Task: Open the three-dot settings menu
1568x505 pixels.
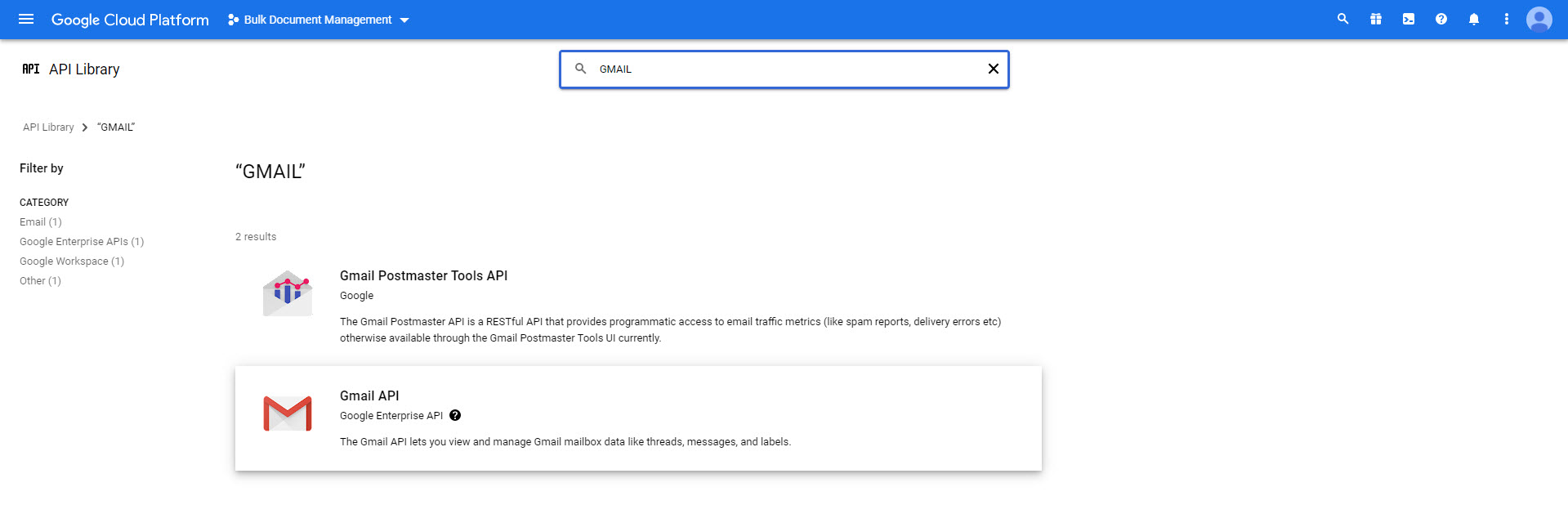Action: pyautogui.click(x=1507, y=19)
